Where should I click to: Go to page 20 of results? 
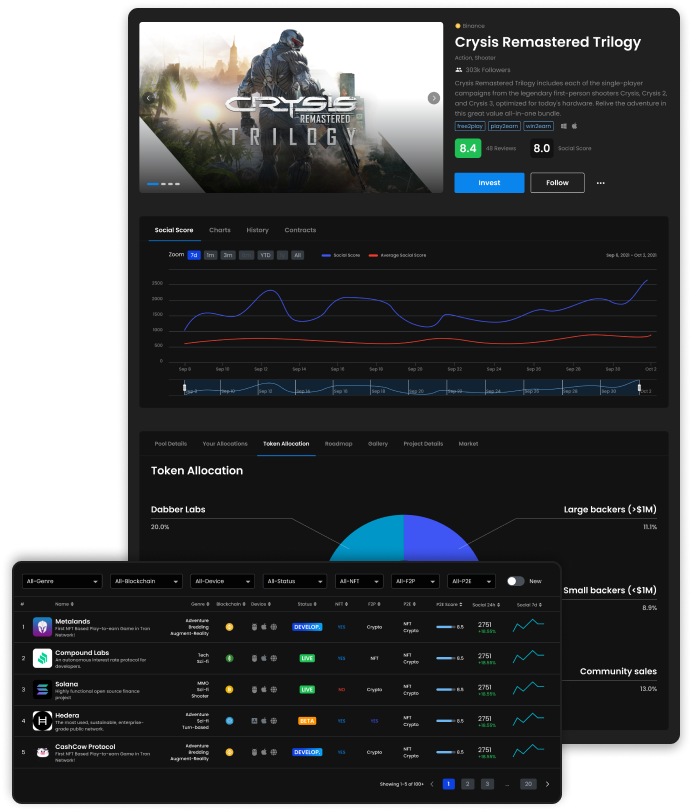[x=528, y=784]
